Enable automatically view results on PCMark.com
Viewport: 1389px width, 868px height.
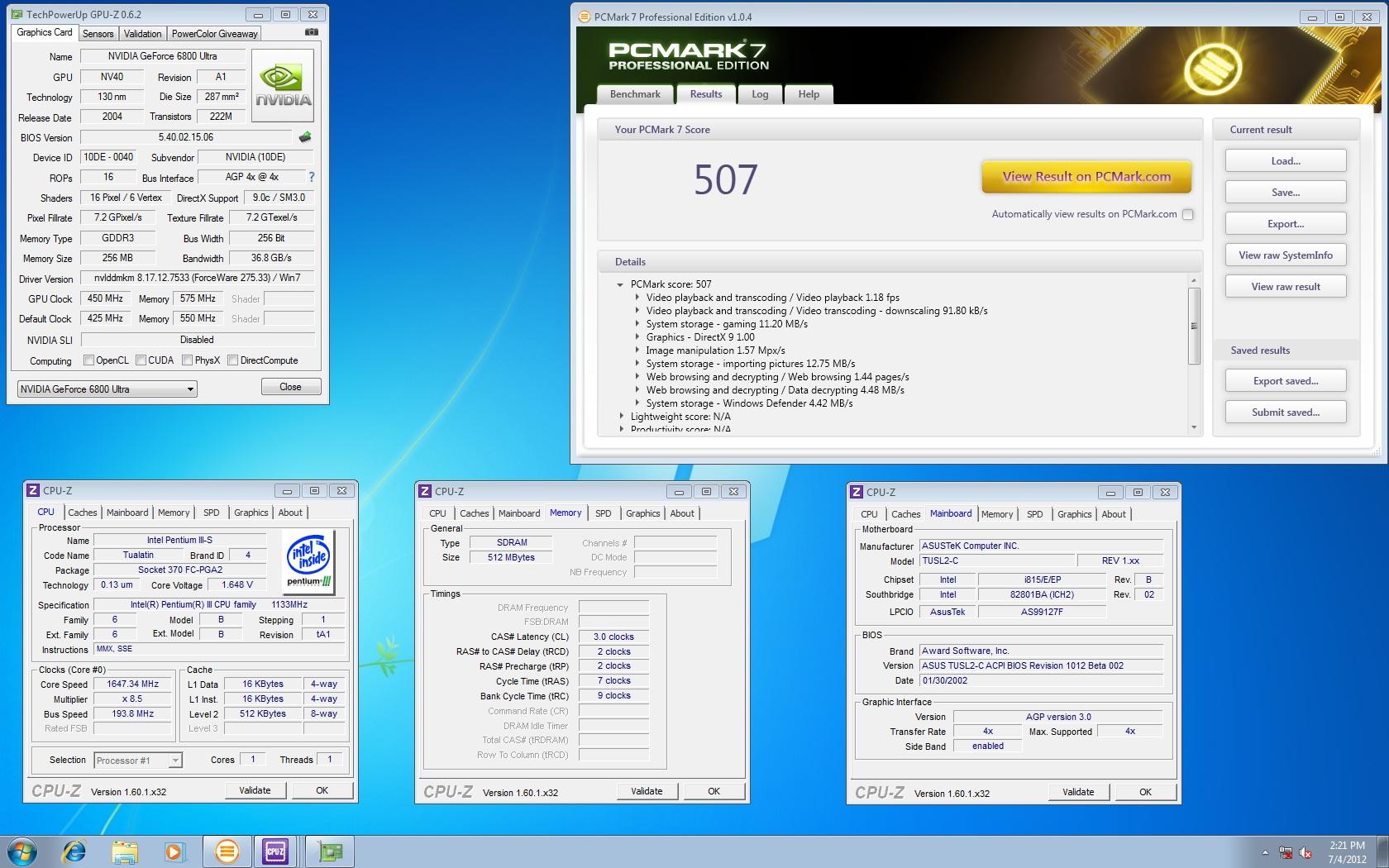click(x=1187, y=214)
